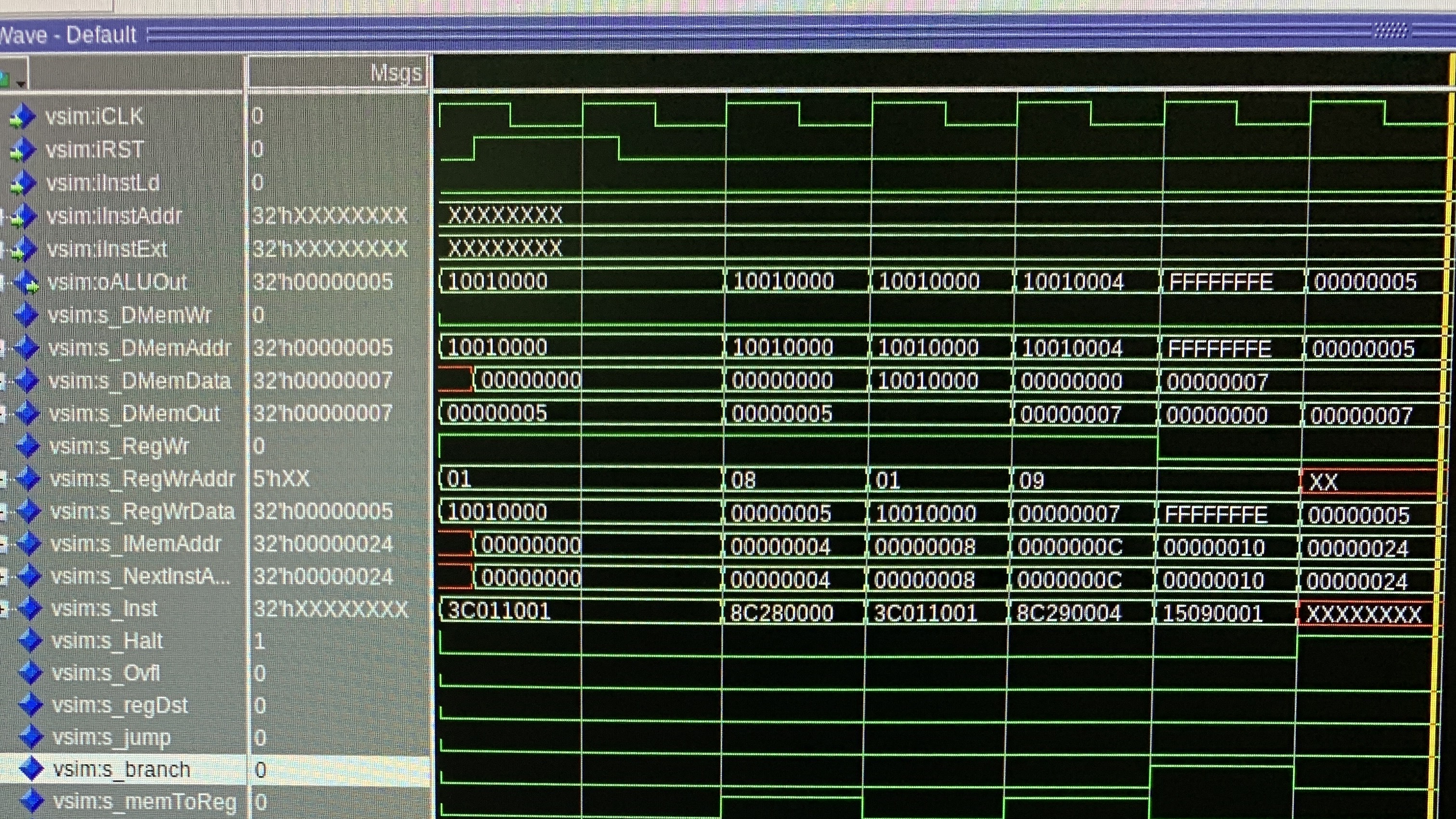Select the vsim:oALUOut output signal icon

click(26, 282)
